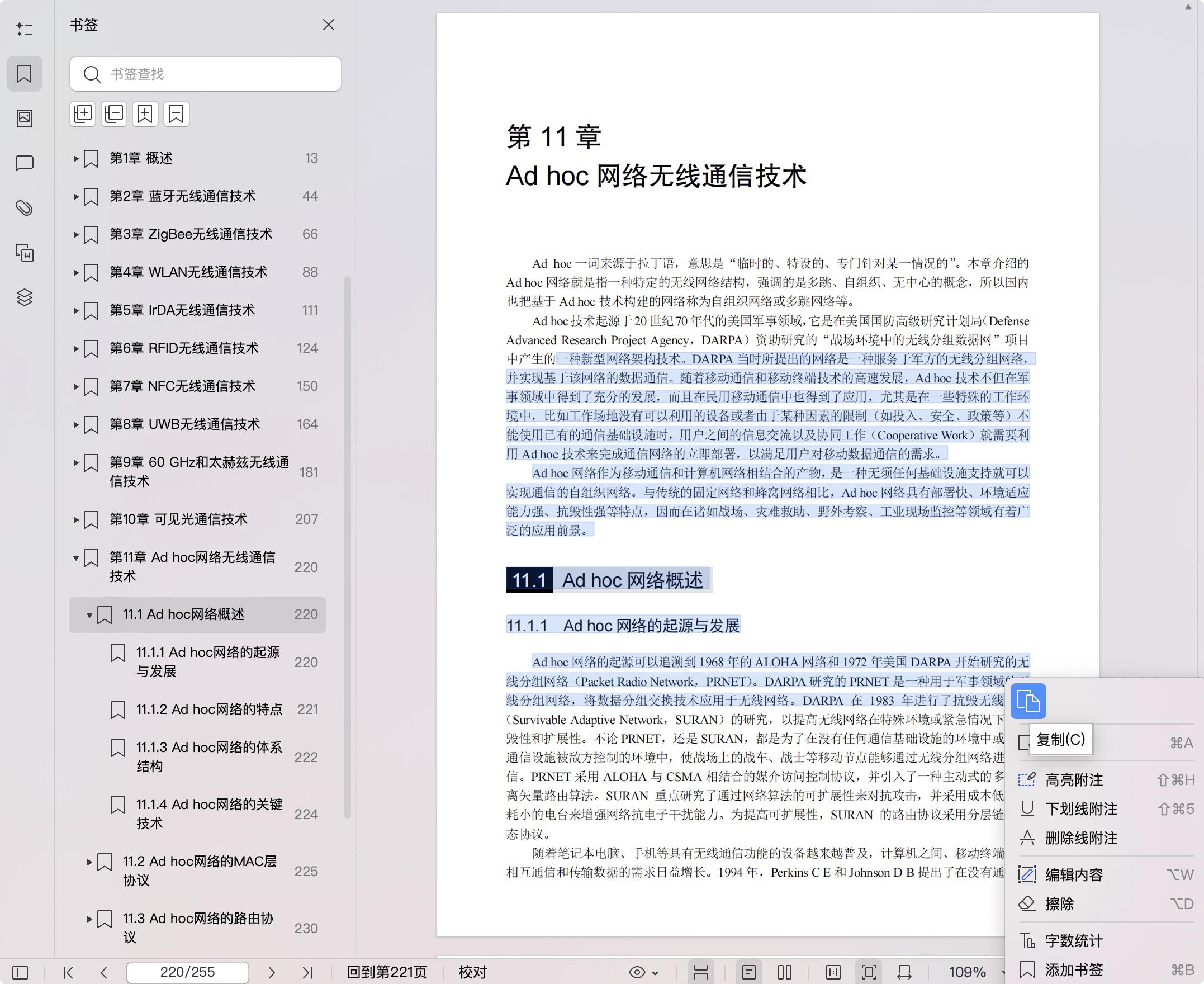Screen dimensions: 1204x984
Task: Open the attachments paperclip panel icon
Action: [x=25, y=208]
